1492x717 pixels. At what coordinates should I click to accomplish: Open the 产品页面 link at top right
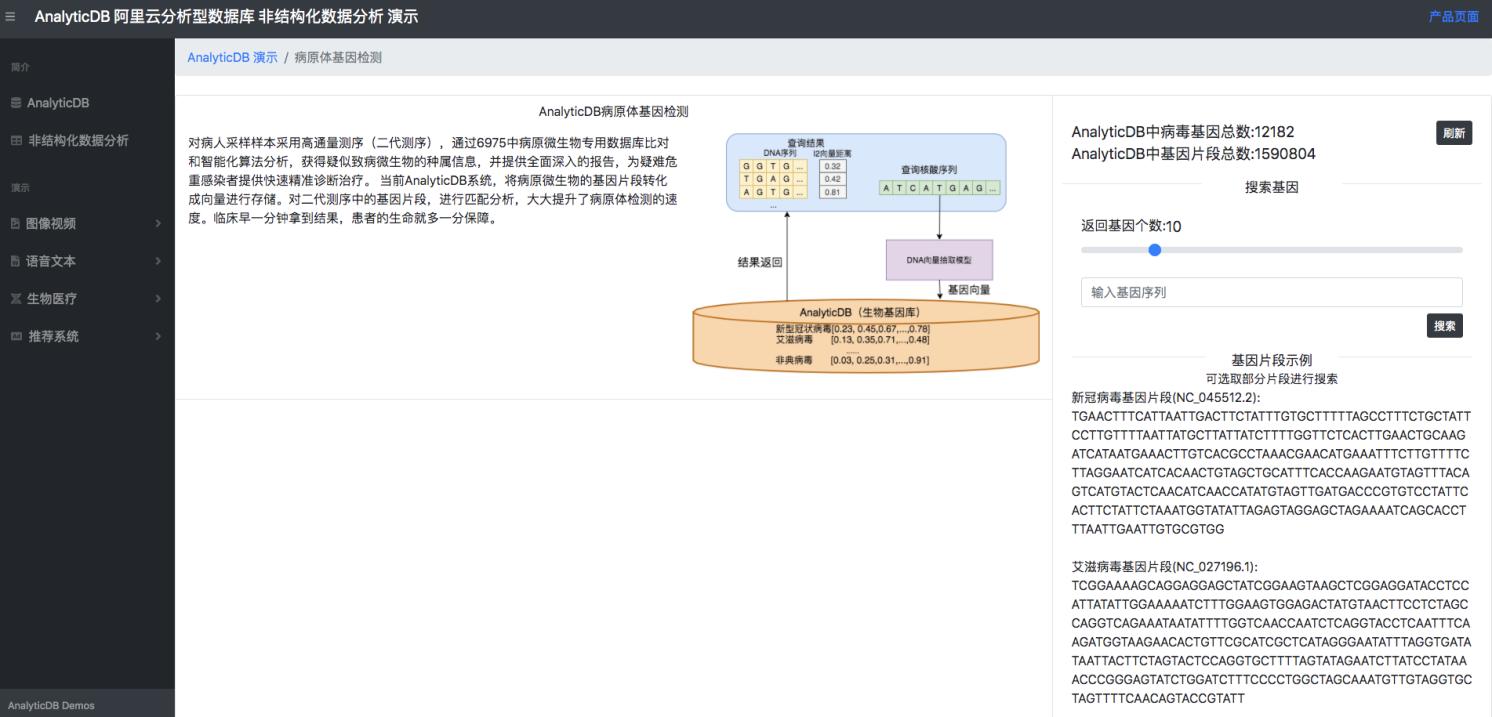coord(1452,15)
